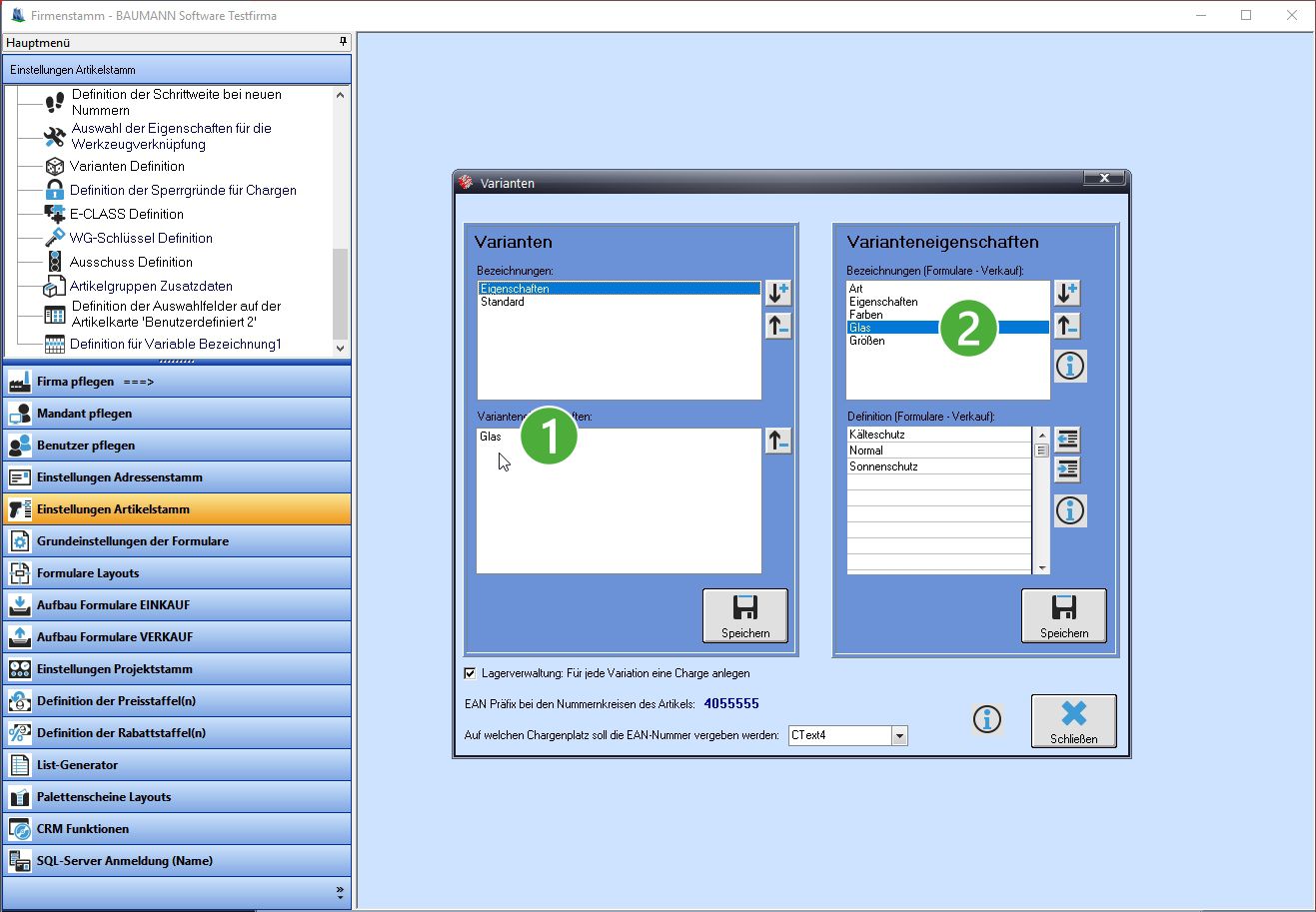Open Mandant pflegen menu

(x=177, y=414)
